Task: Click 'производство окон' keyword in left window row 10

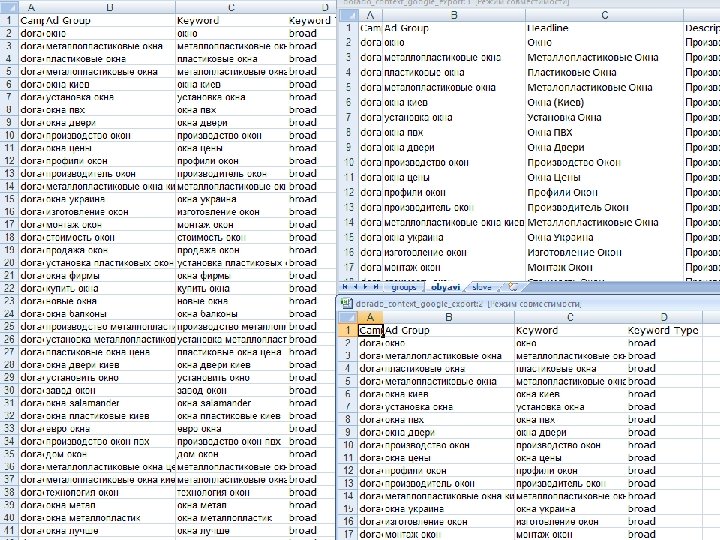Action: tap(231, 135)
